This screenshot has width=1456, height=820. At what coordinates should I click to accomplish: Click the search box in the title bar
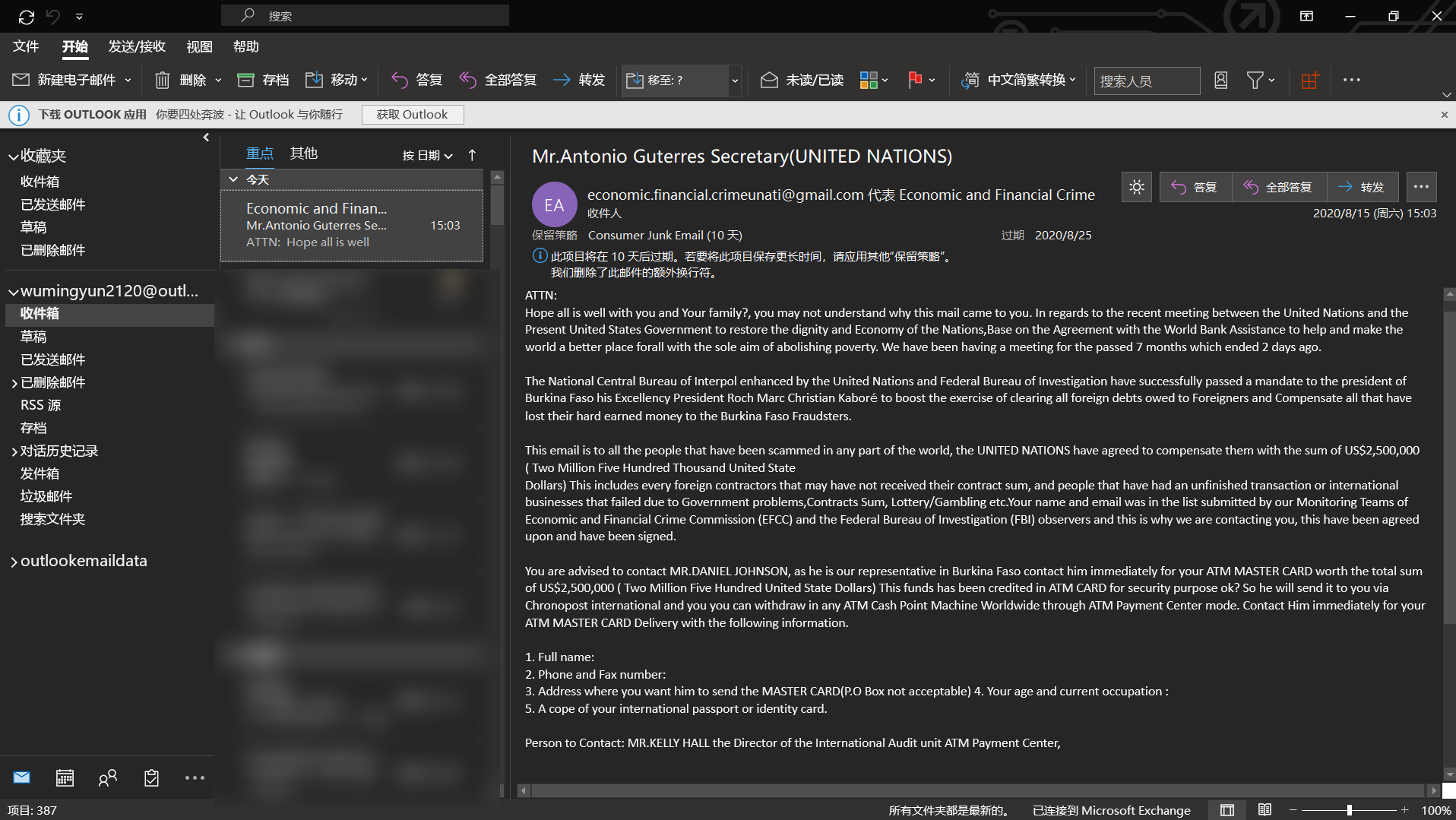[x=365, y=15]
